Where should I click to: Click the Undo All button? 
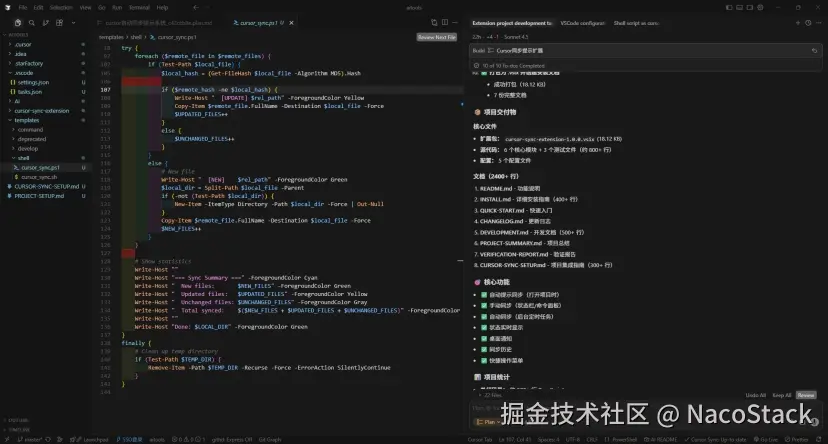click(x=755, y=395)
